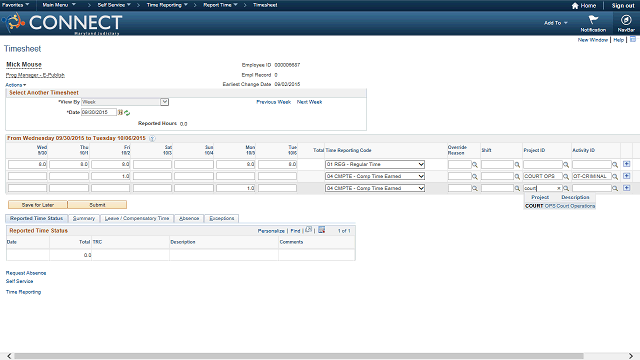Expand the Actions menu under employee name
The image size is (640, 360).
coord(16,85)
